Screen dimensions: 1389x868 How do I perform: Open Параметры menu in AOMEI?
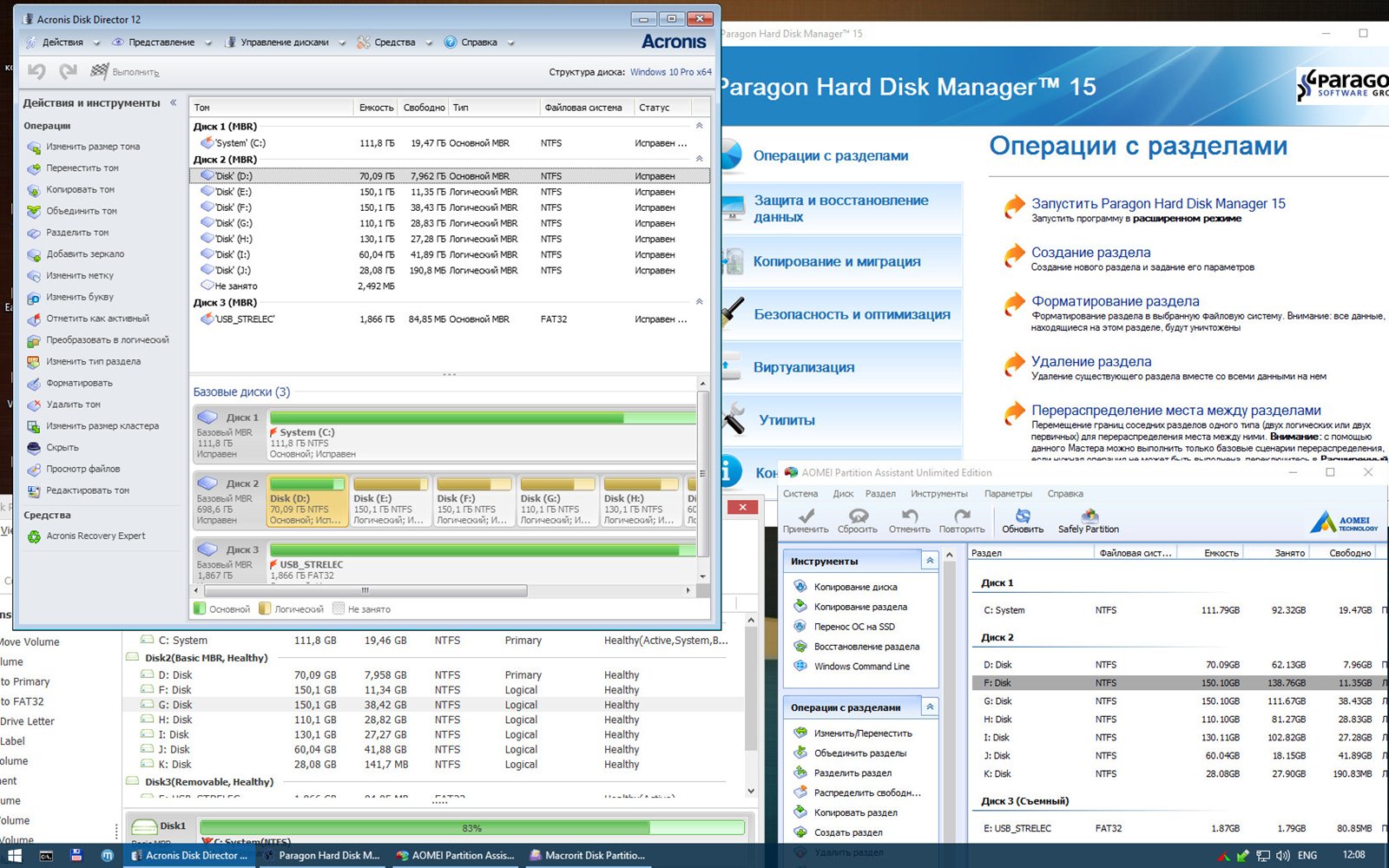point(1008,494)
